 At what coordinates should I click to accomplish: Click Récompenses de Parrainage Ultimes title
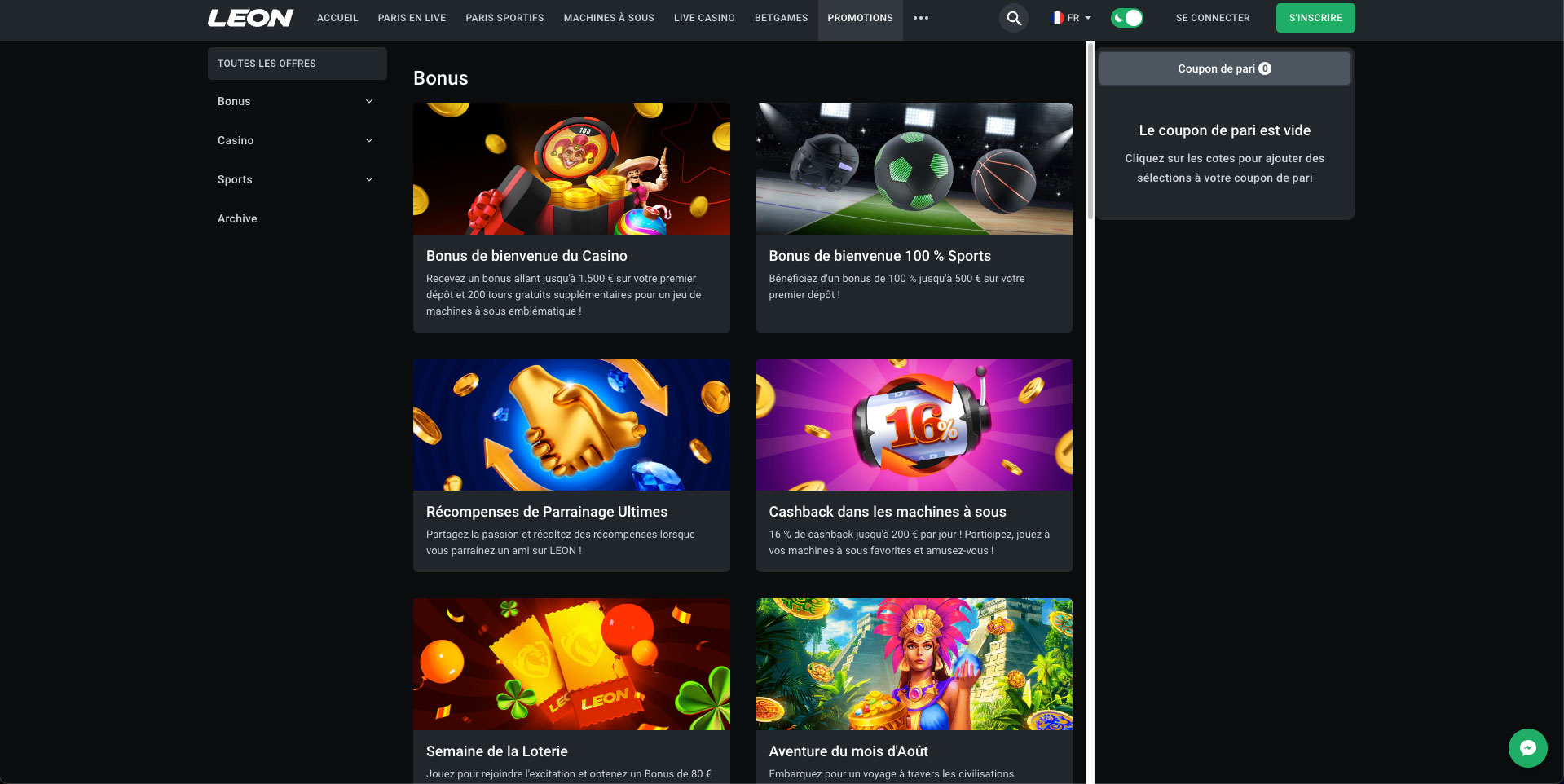(x=547, y=512)
